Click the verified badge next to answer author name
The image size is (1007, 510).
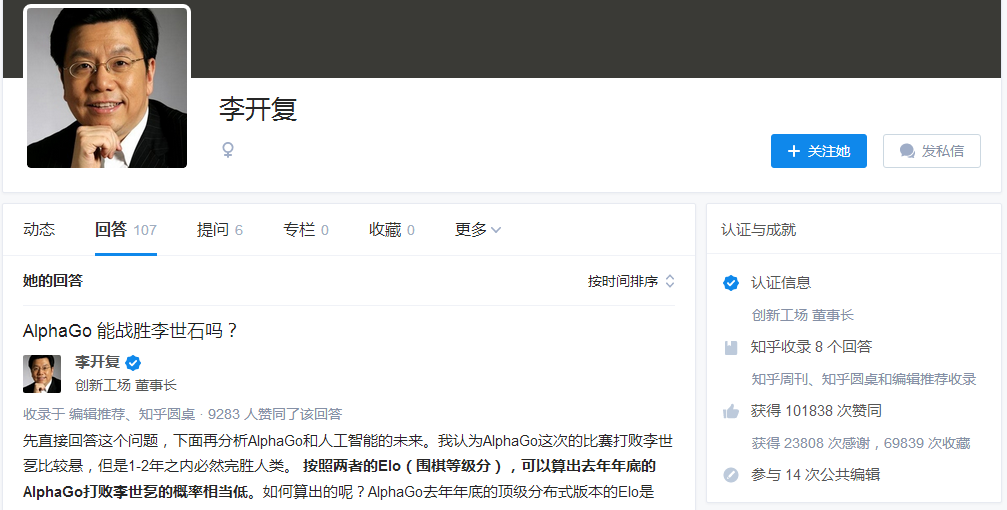(133, 363)
